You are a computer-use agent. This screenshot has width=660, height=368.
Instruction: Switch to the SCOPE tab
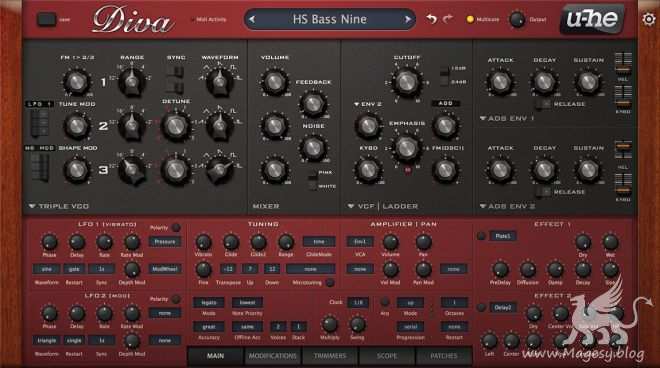point(387,356)
